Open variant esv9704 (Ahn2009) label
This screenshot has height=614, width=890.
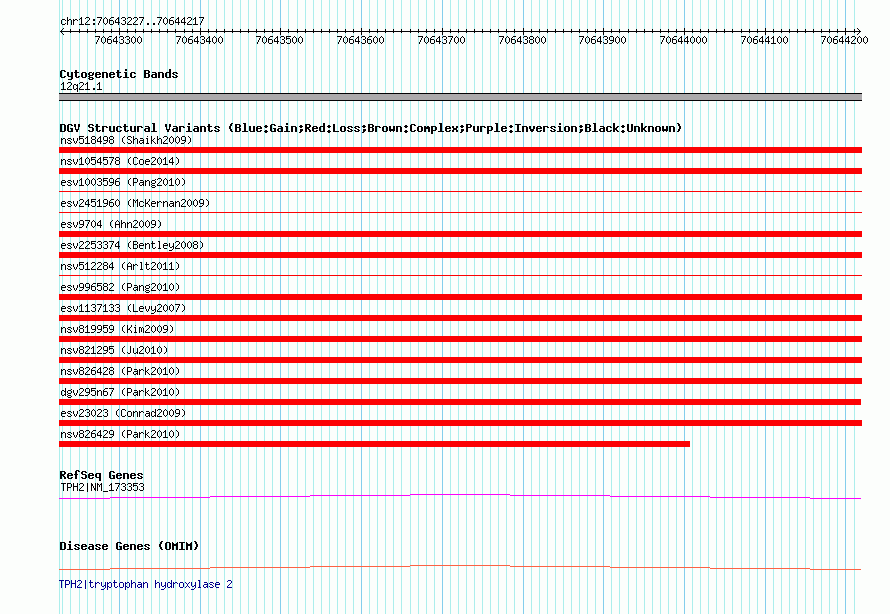(111, 224)
